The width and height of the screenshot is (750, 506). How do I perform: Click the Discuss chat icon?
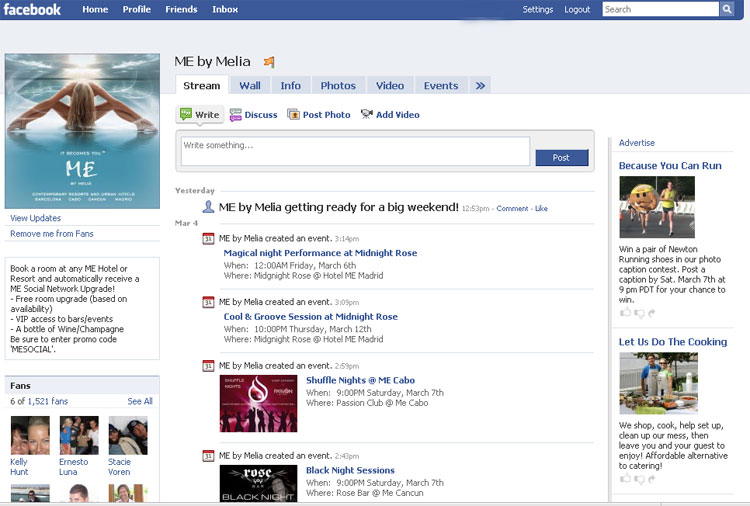[236, 115]
